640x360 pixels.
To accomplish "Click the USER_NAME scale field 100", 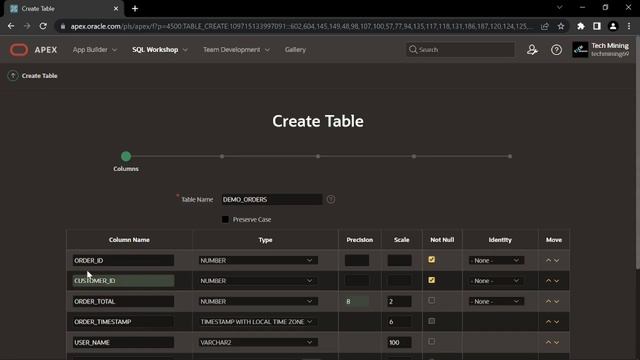I will click(x=399, y=342).
